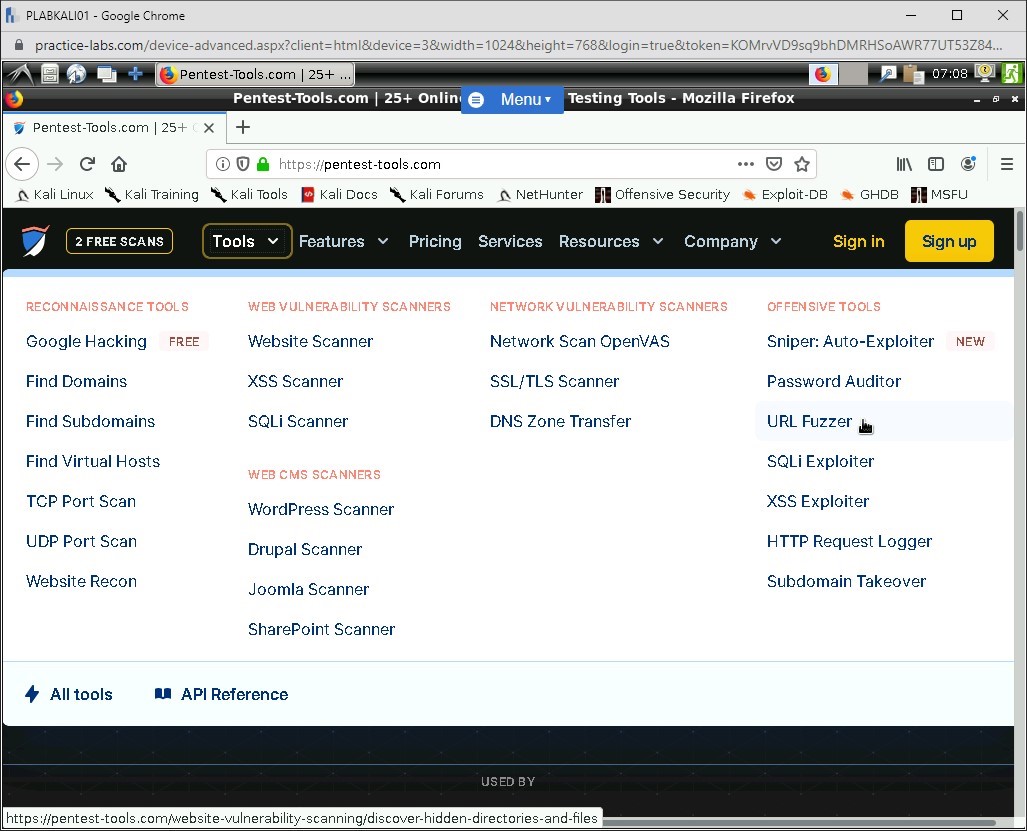Open the Exploit-DB bookmark
This screenshot has height=831, width=1027.
click(x=794, y=194)
